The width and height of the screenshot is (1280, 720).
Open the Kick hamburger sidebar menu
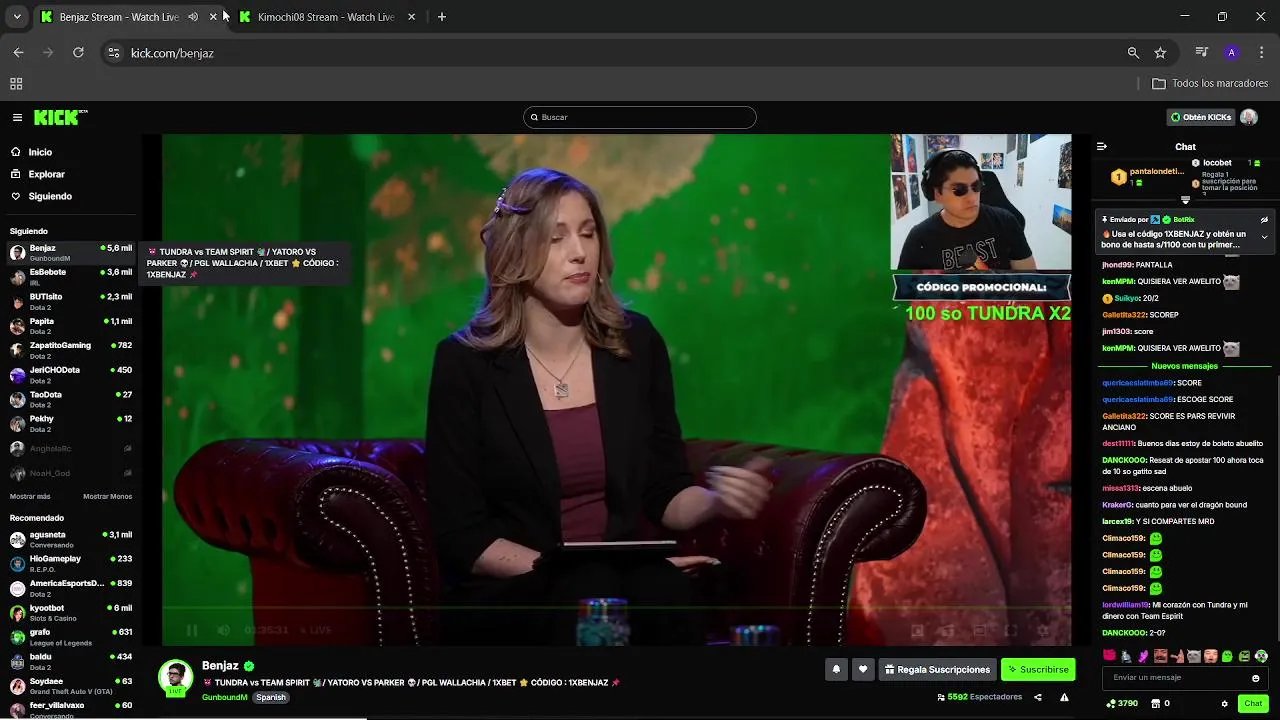[x=17, y=117]
